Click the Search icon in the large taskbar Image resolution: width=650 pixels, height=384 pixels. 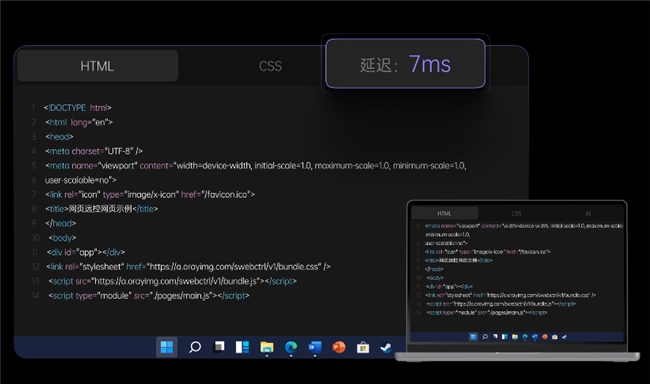click(195, 347)
